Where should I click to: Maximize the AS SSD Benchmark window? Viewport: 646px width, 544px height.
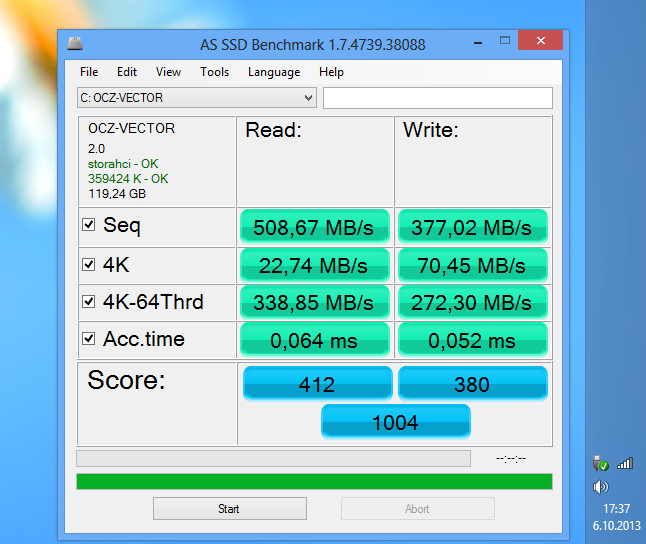505,40
